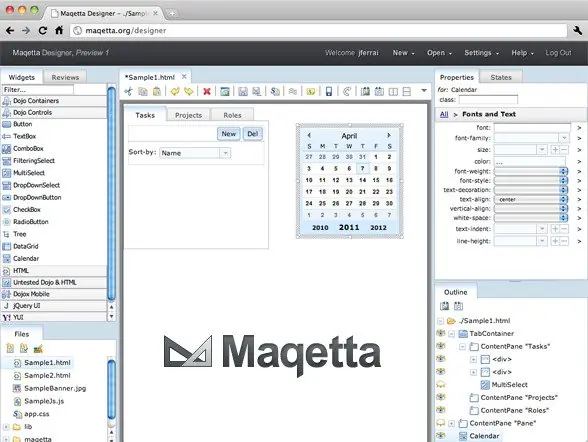
Task: Open the browser wrench settings menu
Action: point(578,30)
